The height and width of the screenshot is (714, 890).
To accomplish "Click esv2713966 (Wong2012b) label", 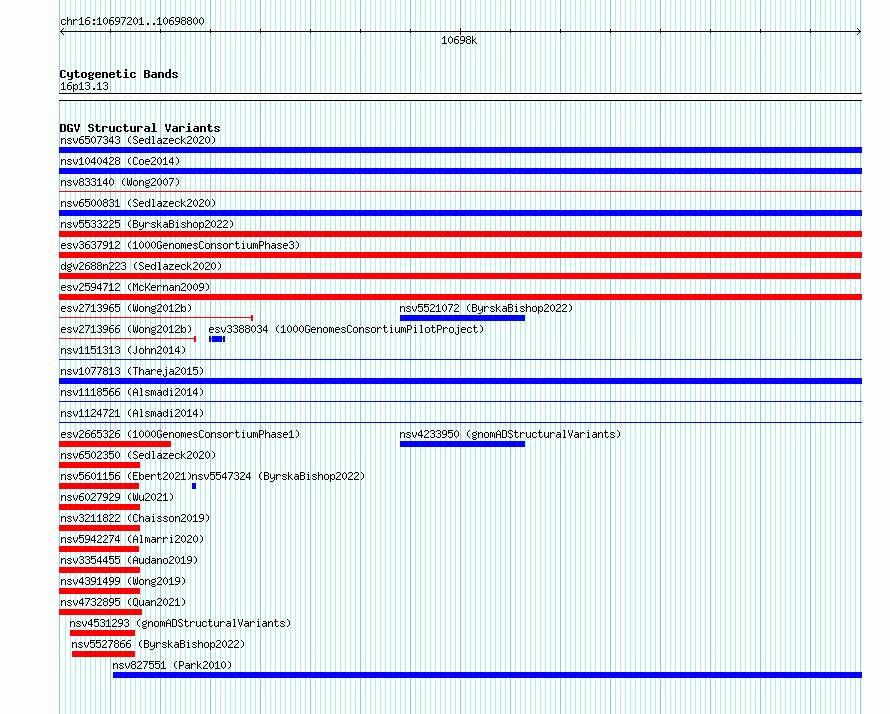I will pyautogui.click(x=126, y=329).
